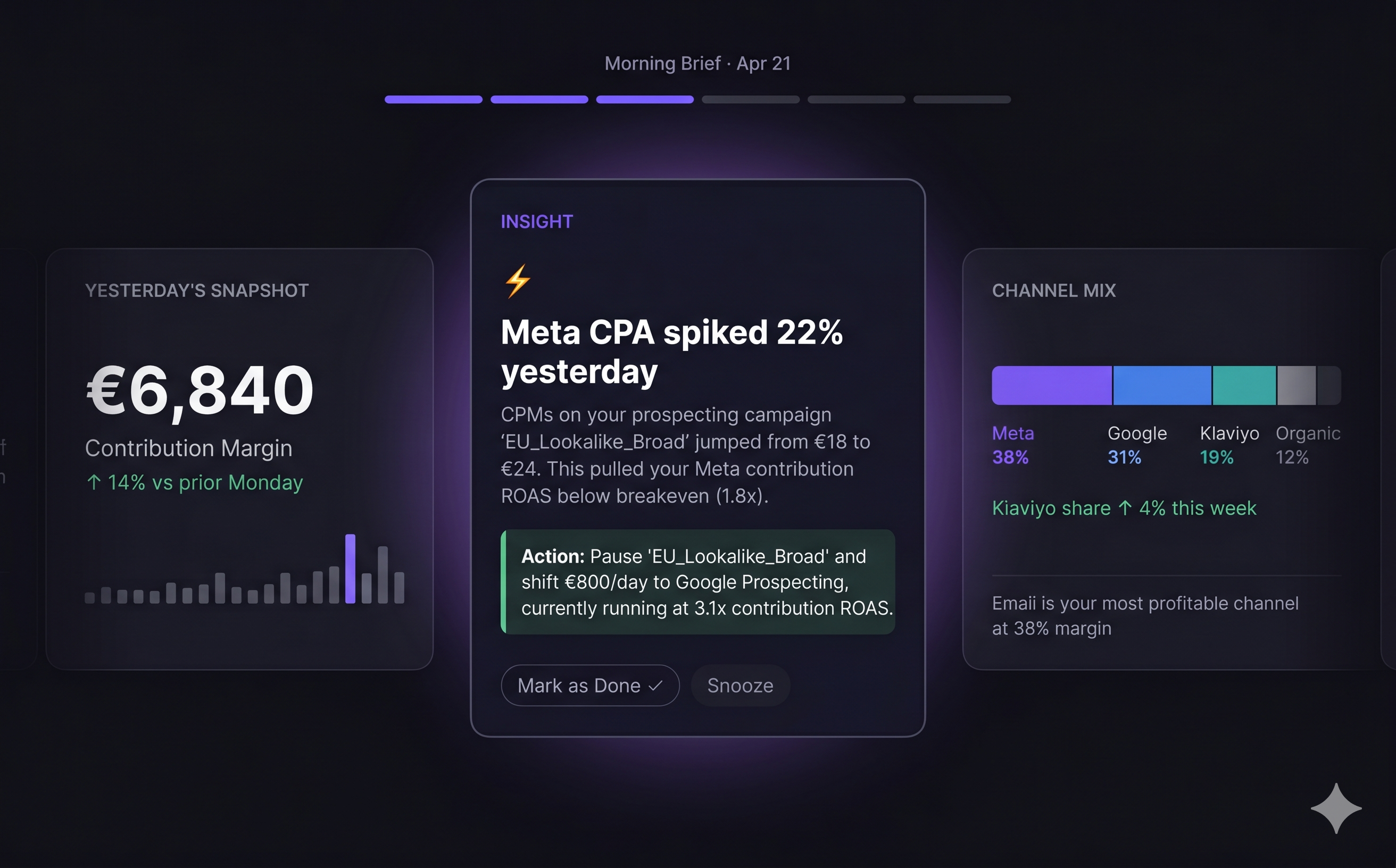This screenshot has height=868, width=1396.
Task: Click the lightning bolt insight icon
Action: pos(518,281)
